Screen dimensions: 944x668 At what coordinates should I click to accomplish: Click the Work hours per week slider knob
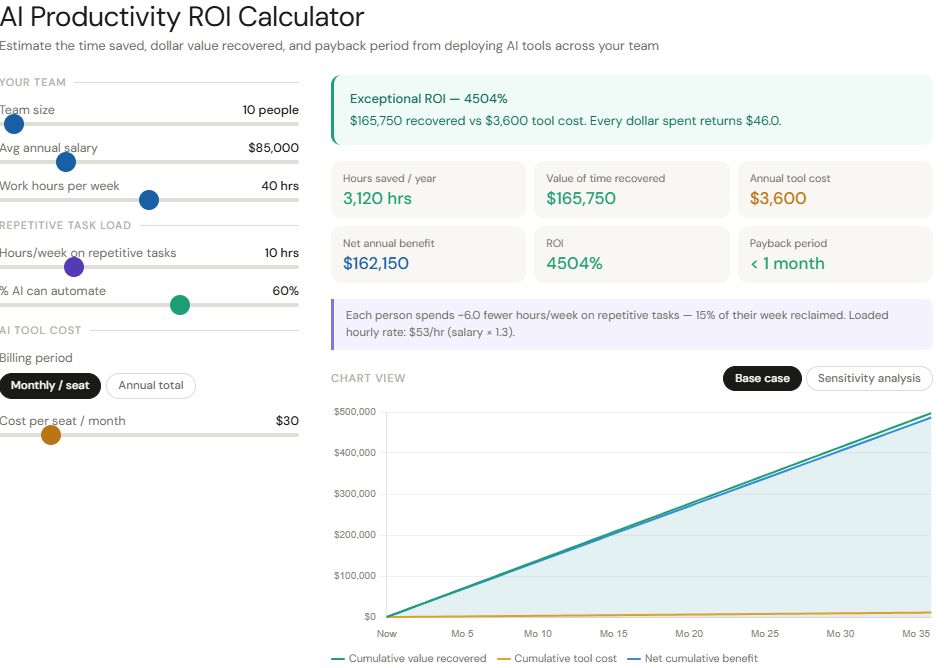pos(149,200)
